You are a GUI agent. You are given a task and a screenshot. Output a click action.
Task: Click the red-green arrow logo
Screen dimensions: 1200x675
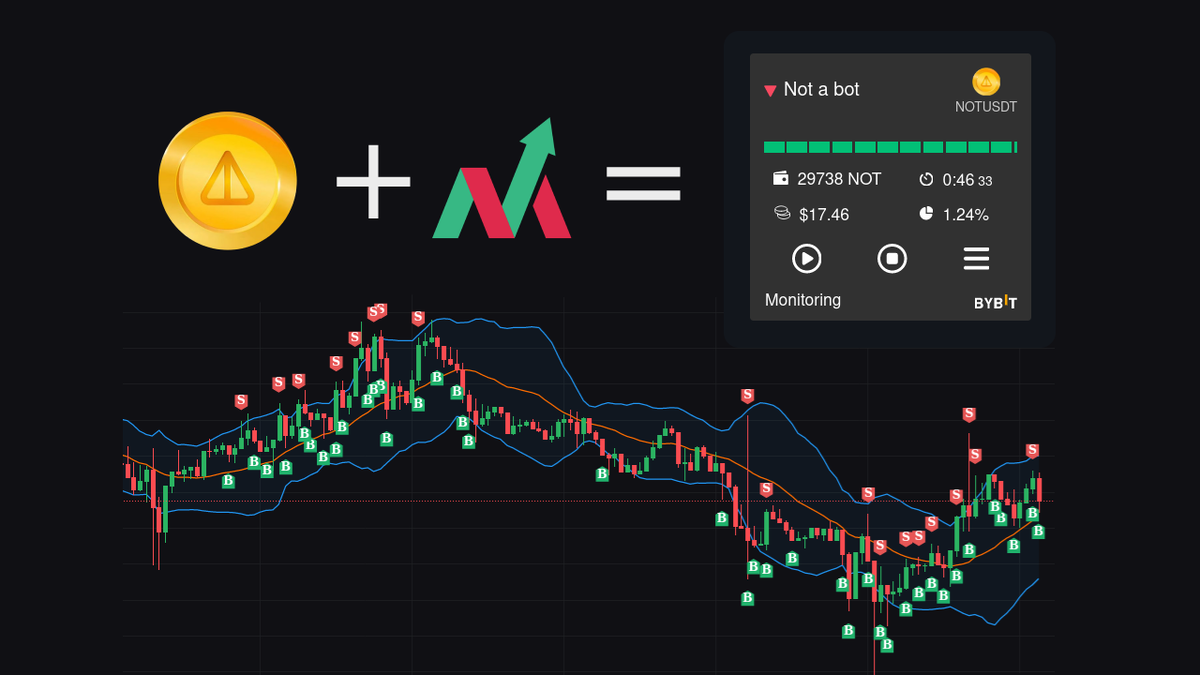click(502, 178)
